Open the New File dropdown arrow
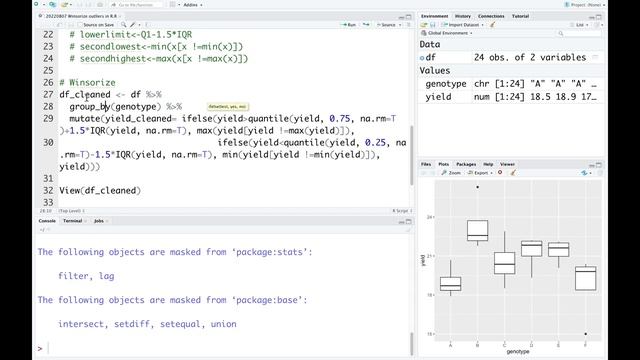The image size is (640, 360). (x=43, y=4)
